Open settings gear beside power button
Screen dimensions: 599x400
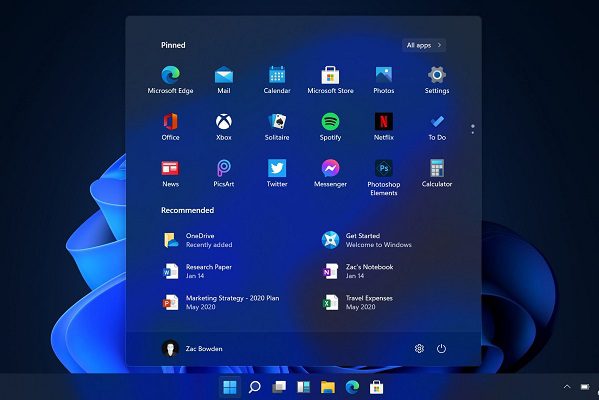coord(419,348)
